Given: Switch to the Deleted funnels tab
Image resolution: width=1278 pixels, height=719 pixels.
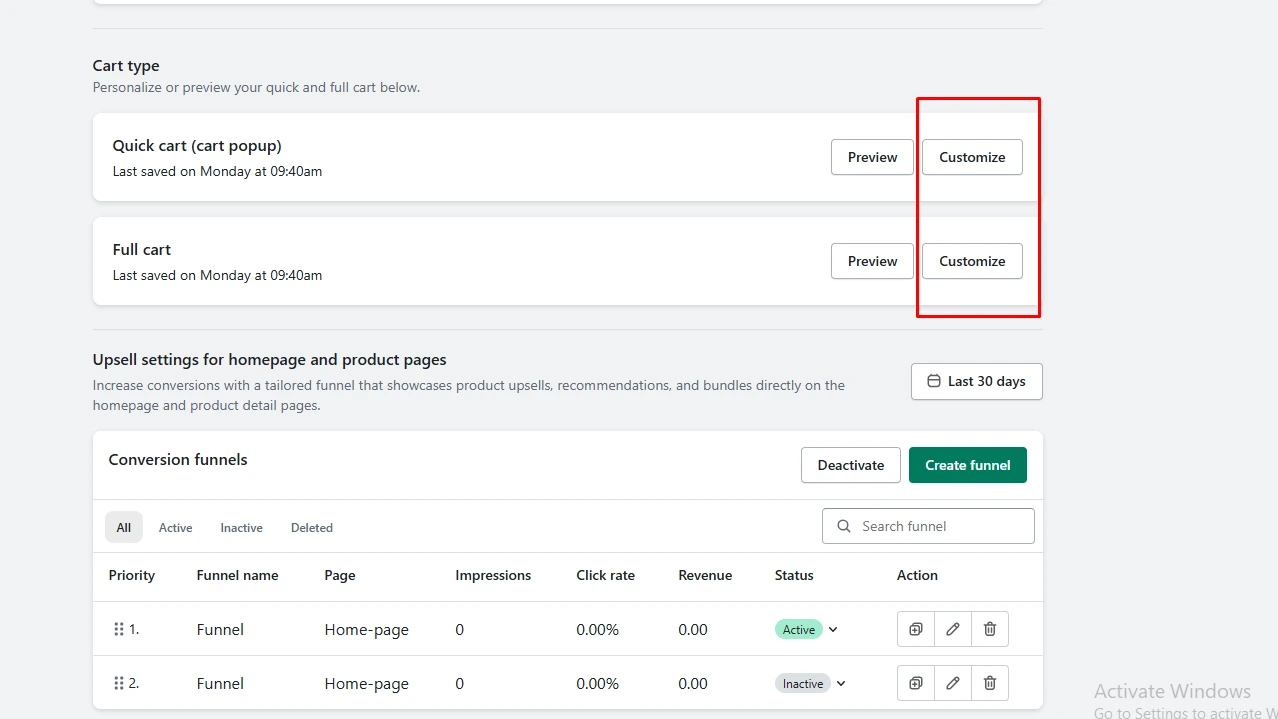Looking at the screenshot, I should (312, 527).
